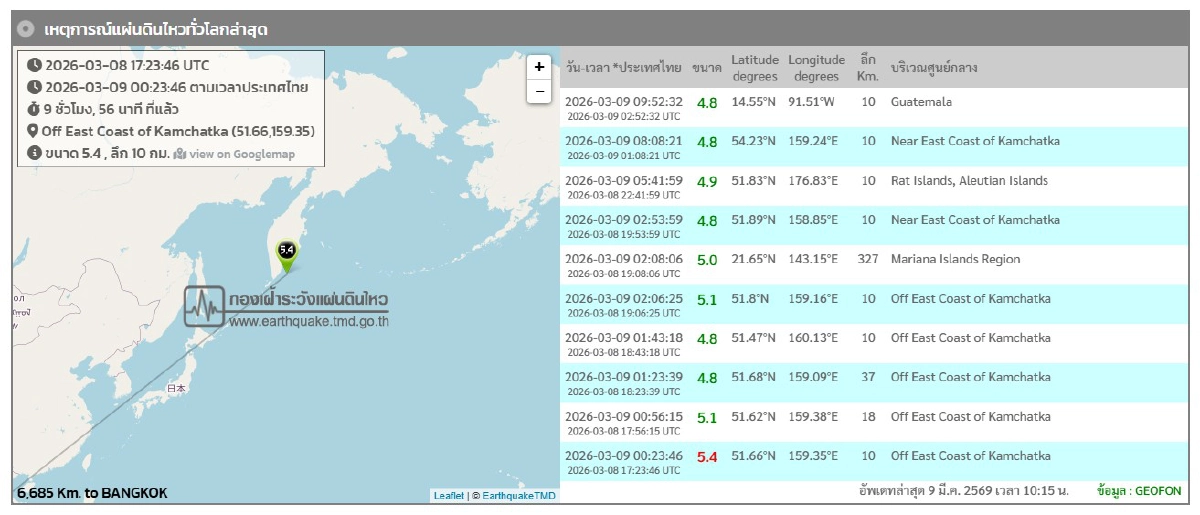1200x515 pixels.
Task: Select the red 5.4 magnitude earthquake row
Action: point(870,461)
